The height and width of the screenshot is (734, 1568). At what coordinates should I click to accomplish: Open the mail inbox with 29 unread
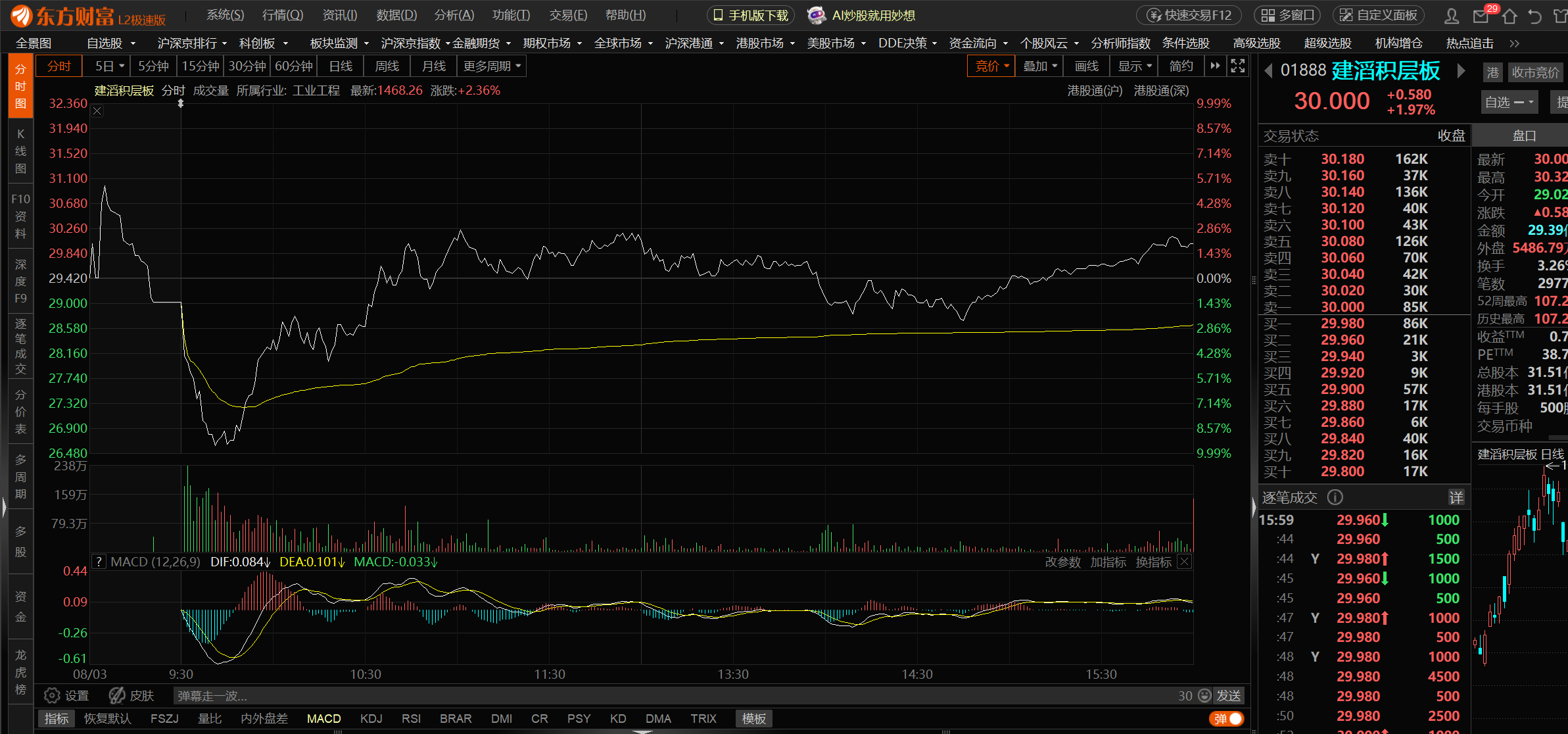click(x=1482, y=15)
